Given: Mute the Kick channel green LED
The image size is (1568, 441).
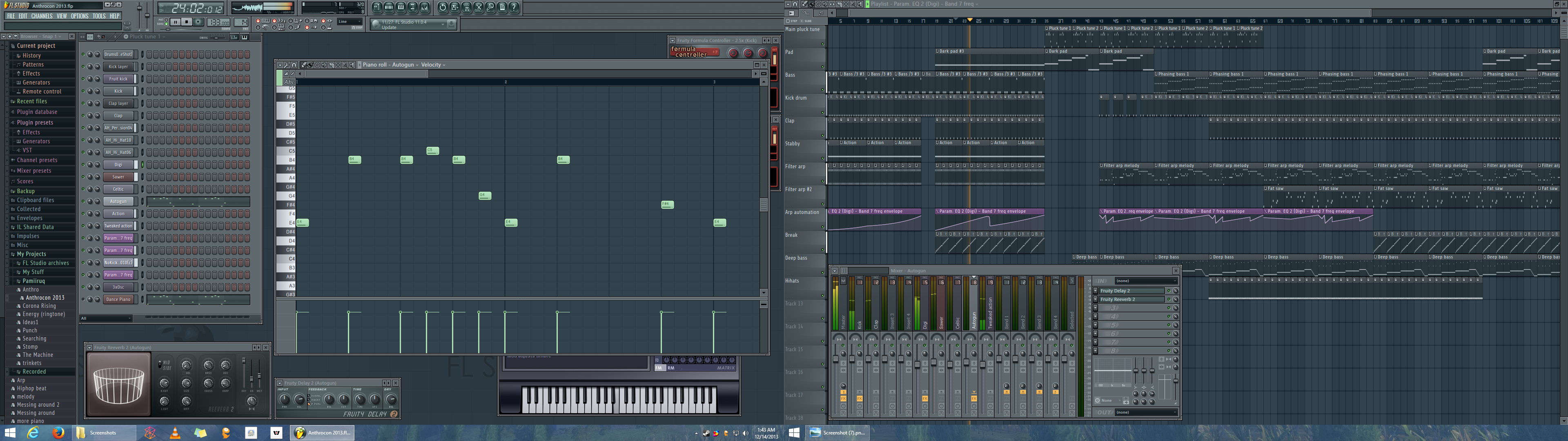Looking at the screenshot, I should 83,91.
